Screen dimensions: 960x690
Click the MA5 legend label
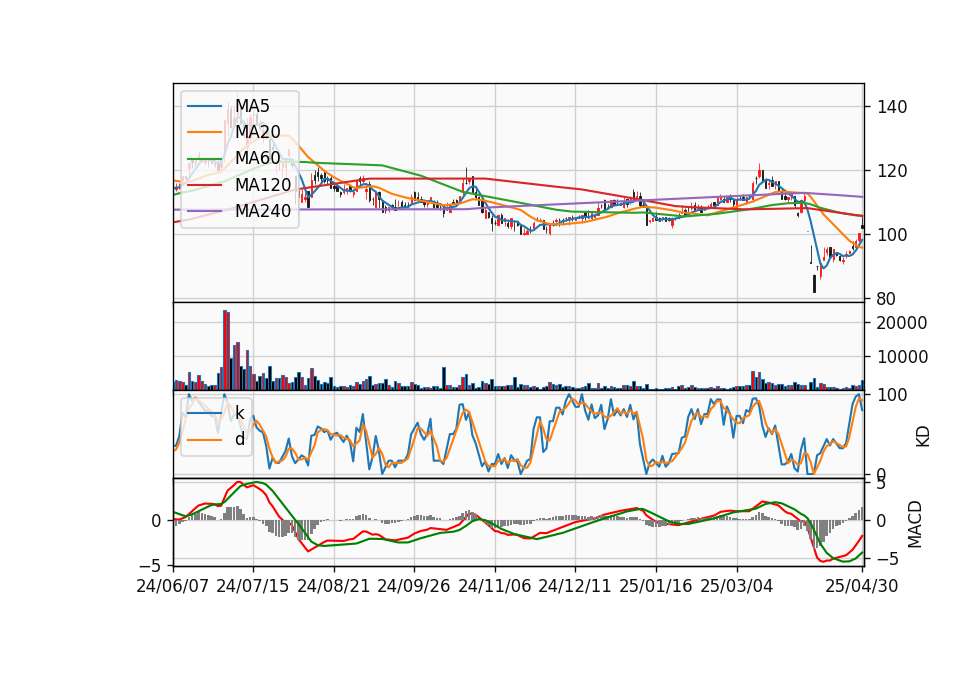coord(252,106)
